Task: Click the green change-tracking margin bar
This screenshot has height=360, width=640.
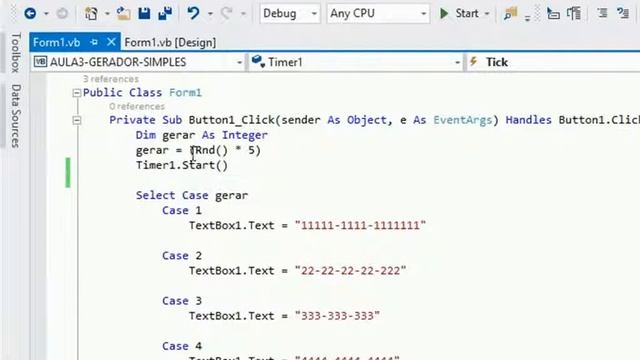Action: [68, 173]
